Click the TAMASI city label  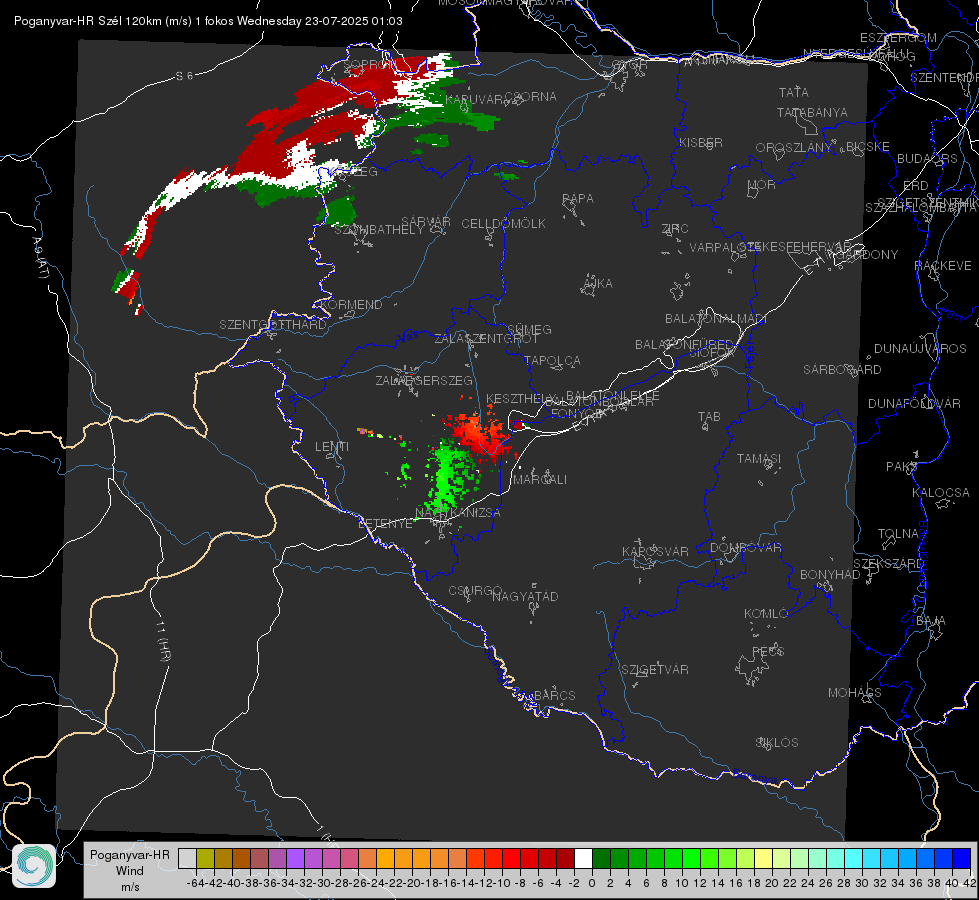pyautogui.click(x=759, y=458)
